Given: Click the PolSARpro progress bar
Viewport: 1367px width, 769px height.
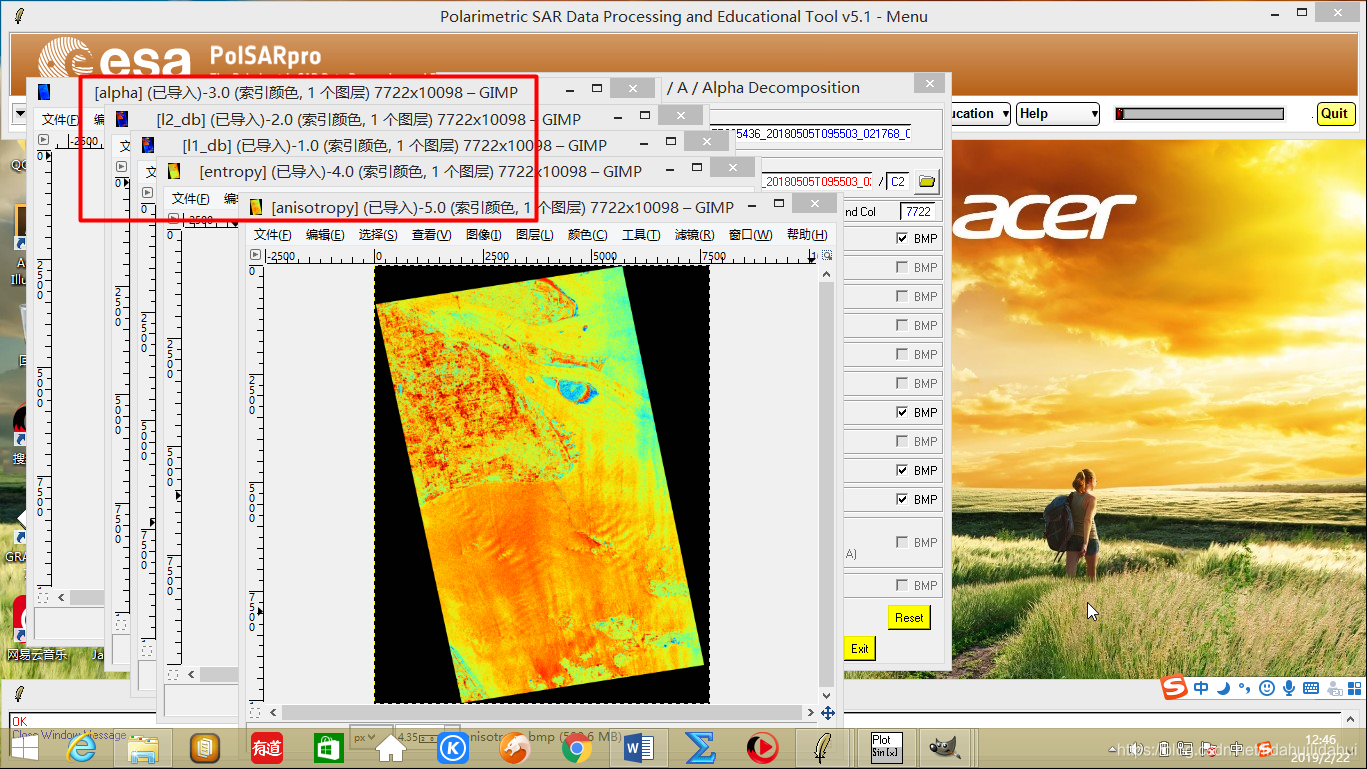Looking at the screenshot, I should point(1199,114).
